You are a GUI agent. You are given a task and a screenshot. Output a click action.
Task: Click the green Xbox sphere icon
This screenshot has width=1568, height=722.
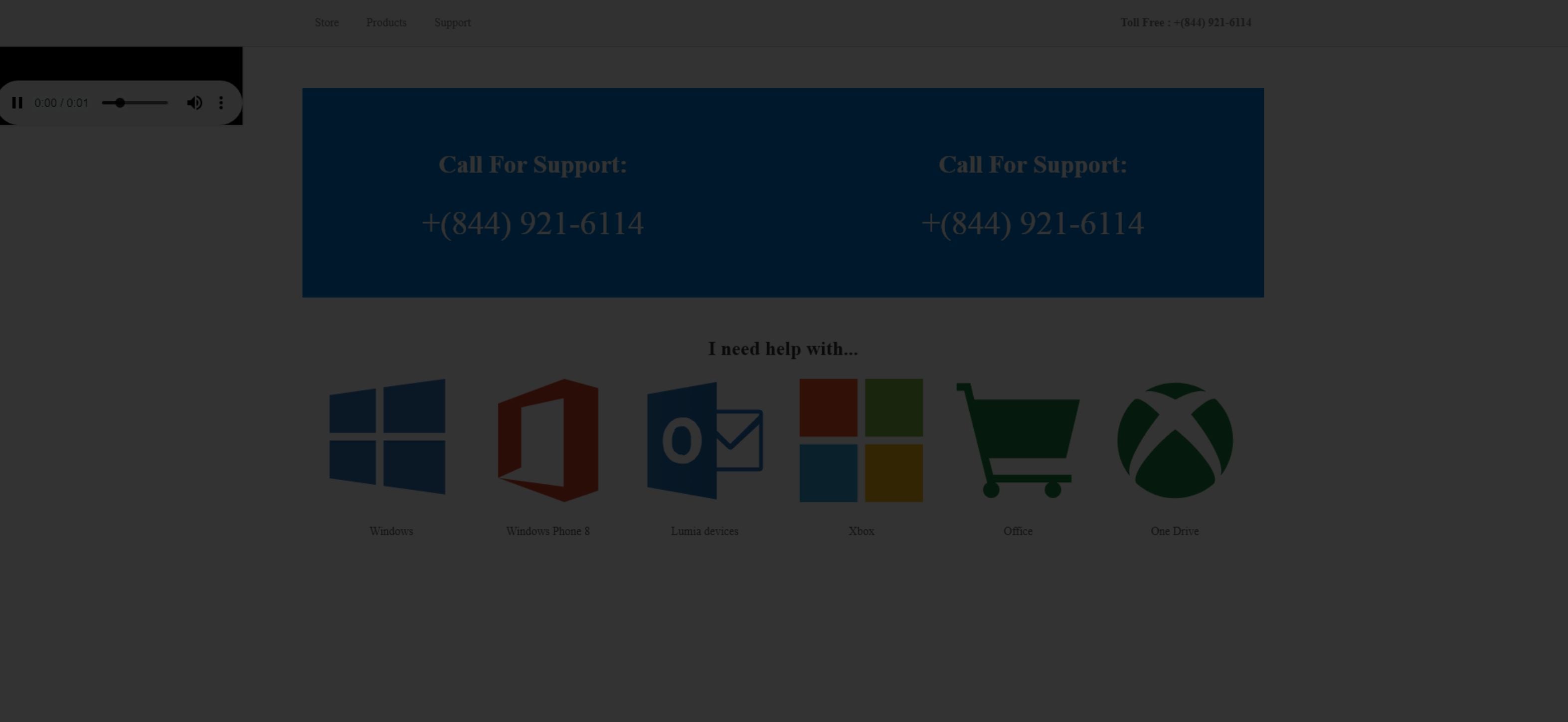pyautogui.click(x=1175, y=440)
